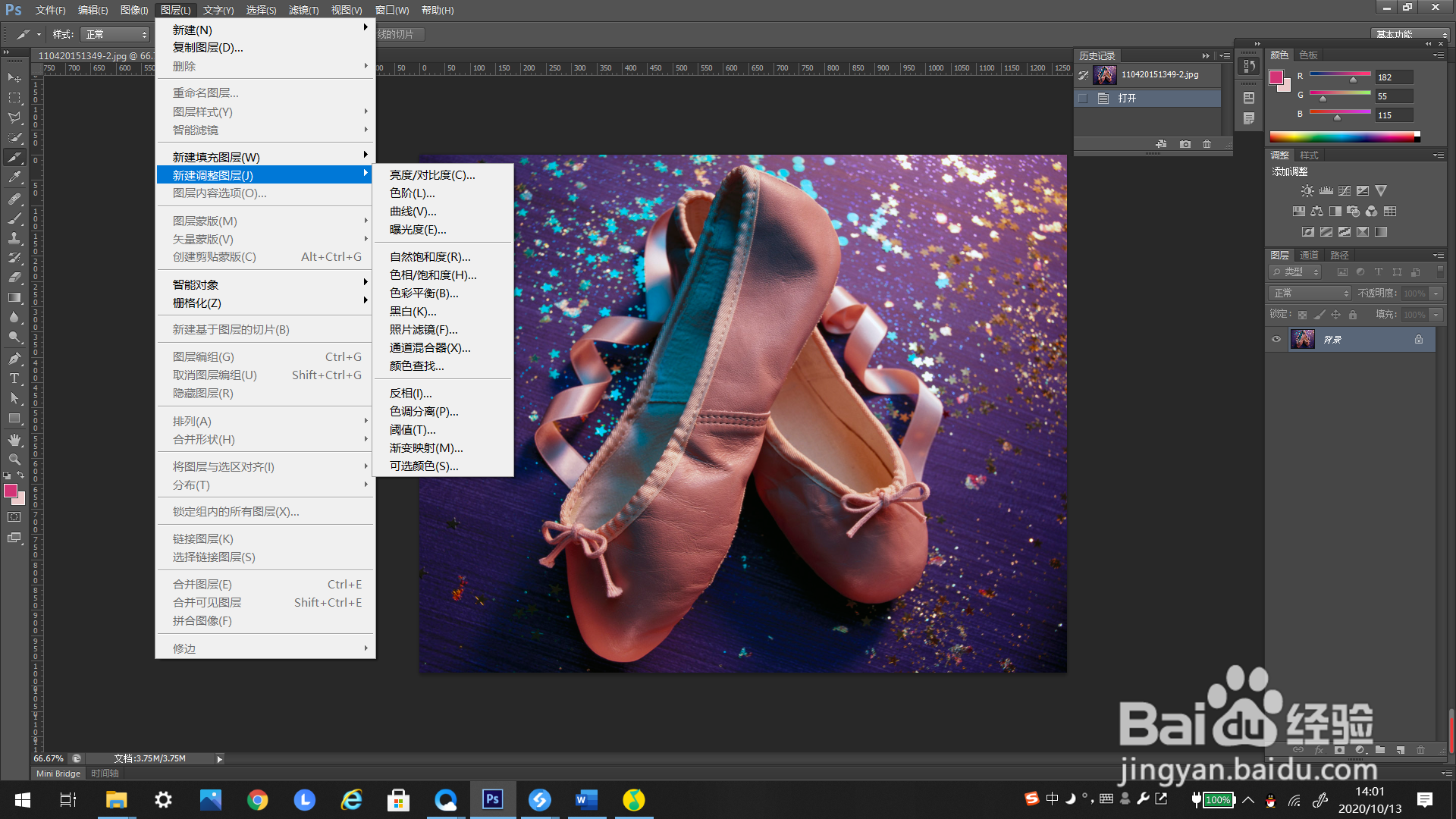This screenshot has width=1456, height=819.
Task: Open Mini Bridge panel at bottom
Action: [x=58, y=773]
